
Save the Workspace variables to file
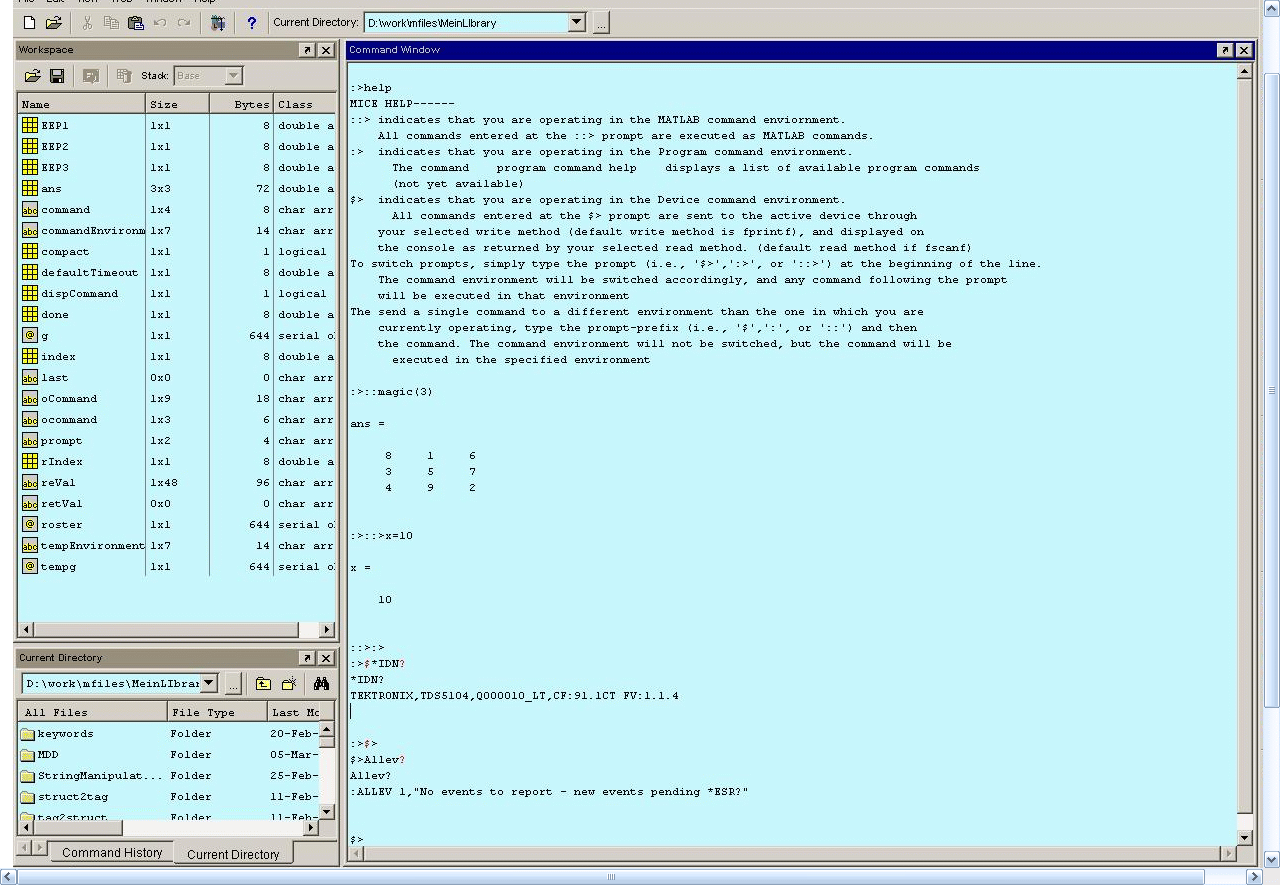57,76
